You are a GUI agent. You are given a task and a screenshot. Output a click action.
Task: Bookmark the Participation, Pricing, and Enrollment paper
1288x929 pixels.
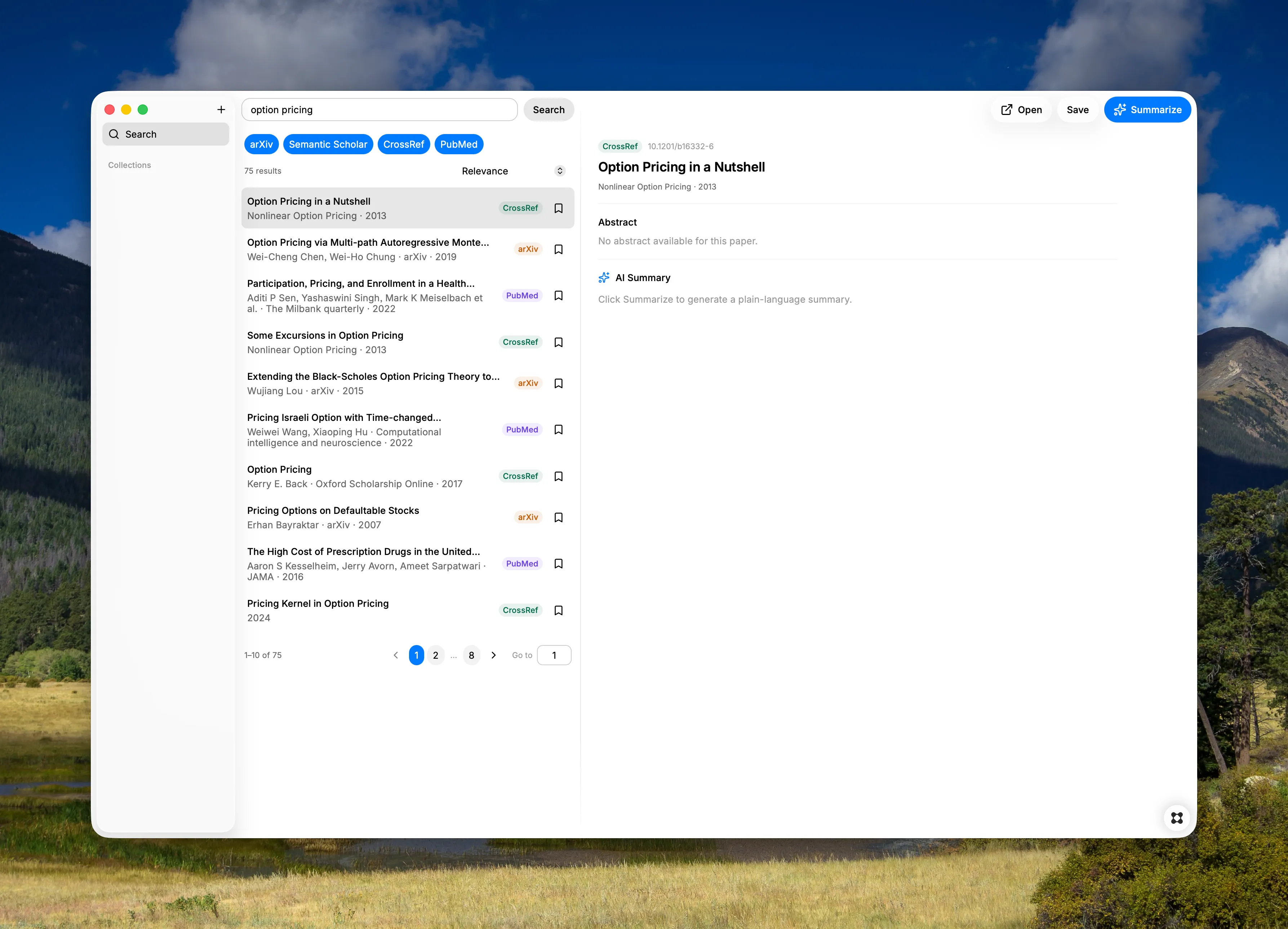click(558, 296)
